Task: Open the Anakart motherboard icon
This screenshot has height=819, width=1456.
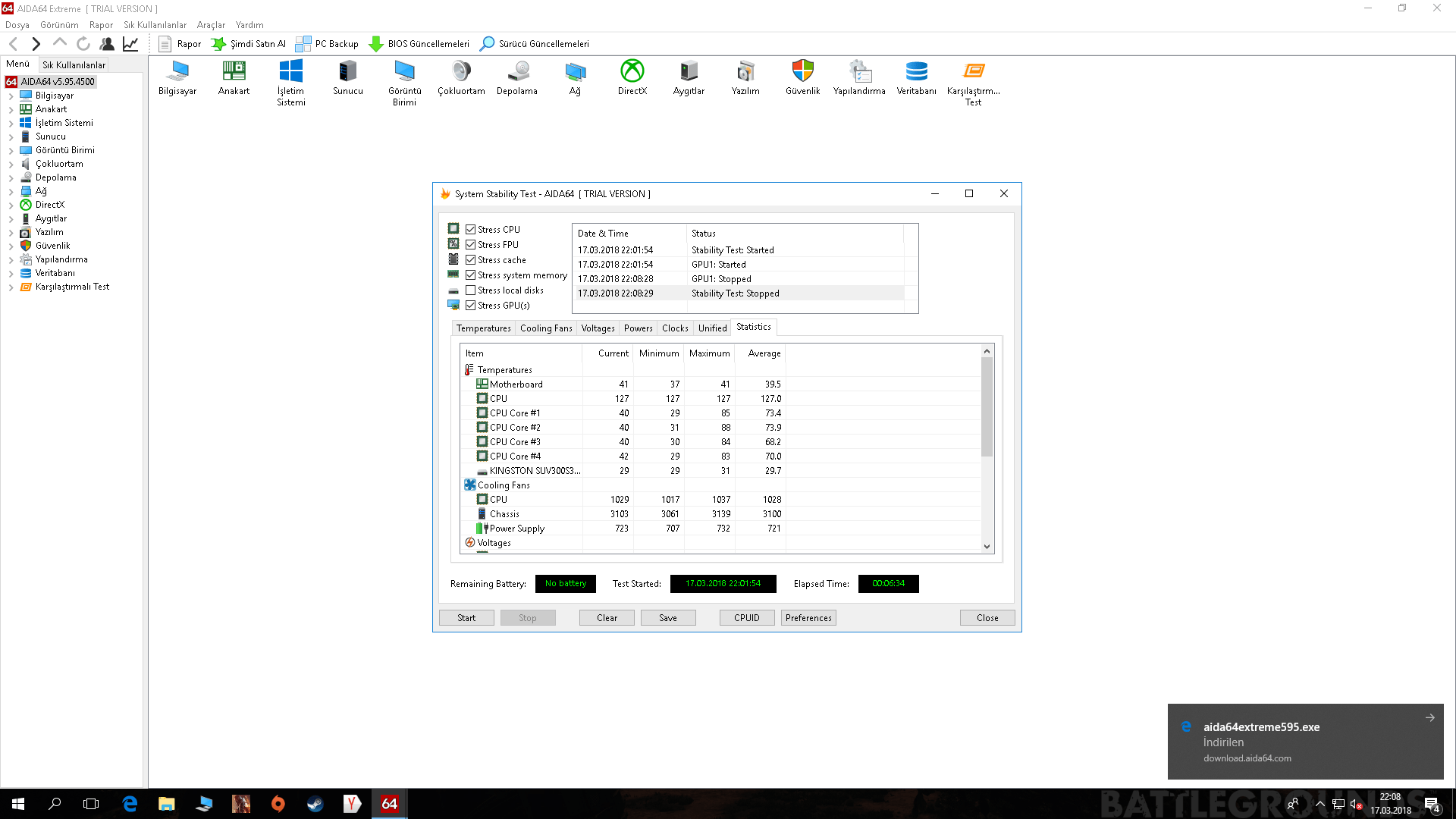Action: coord(234,71)
